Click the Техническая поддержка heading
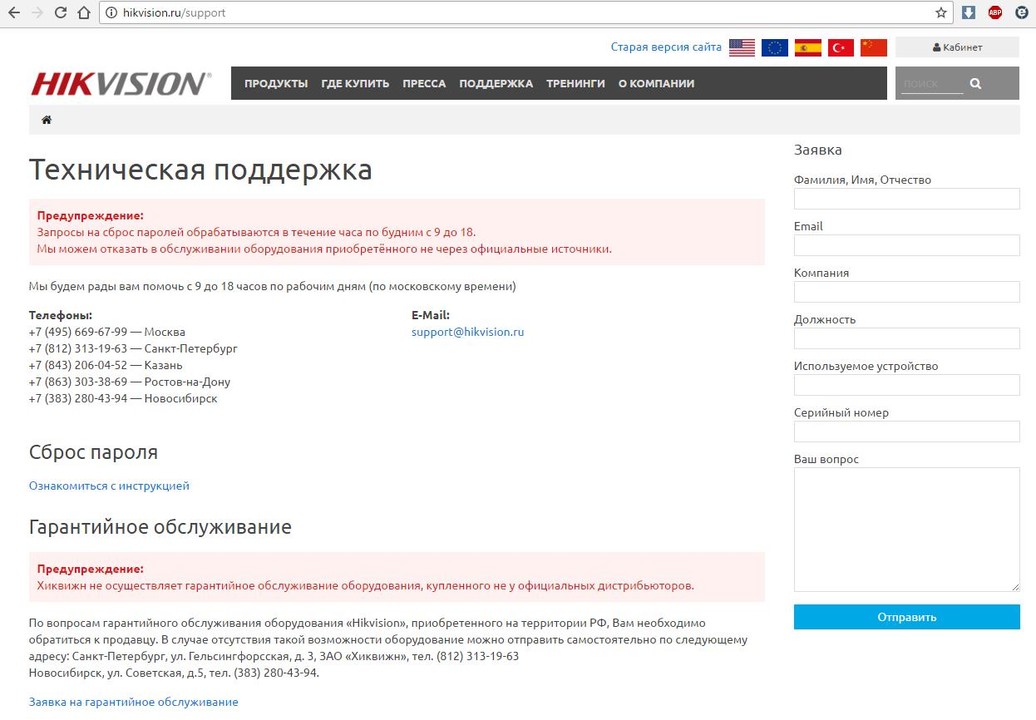The image size is (1036, 720). pos(200,170)
